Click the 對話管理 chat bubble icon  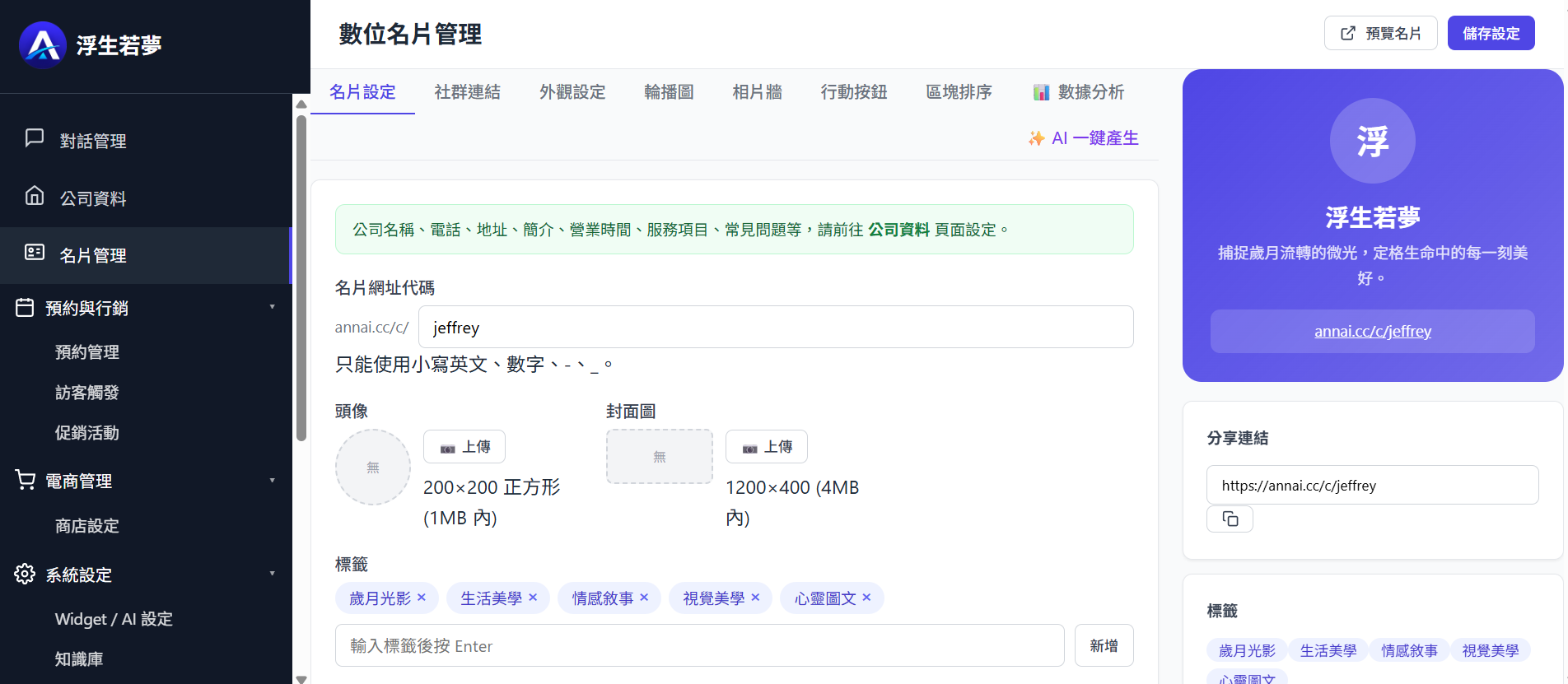[35, 138]
